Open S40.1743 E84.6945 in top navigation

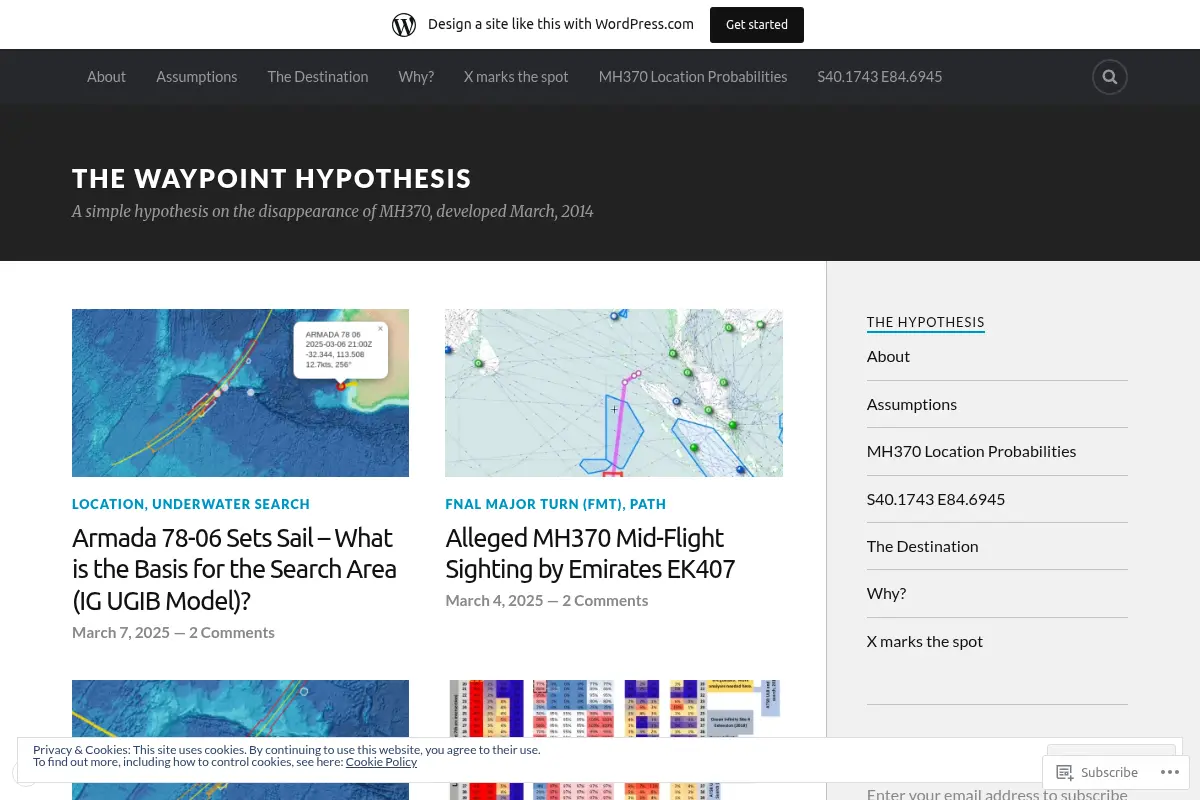[880, 77]
